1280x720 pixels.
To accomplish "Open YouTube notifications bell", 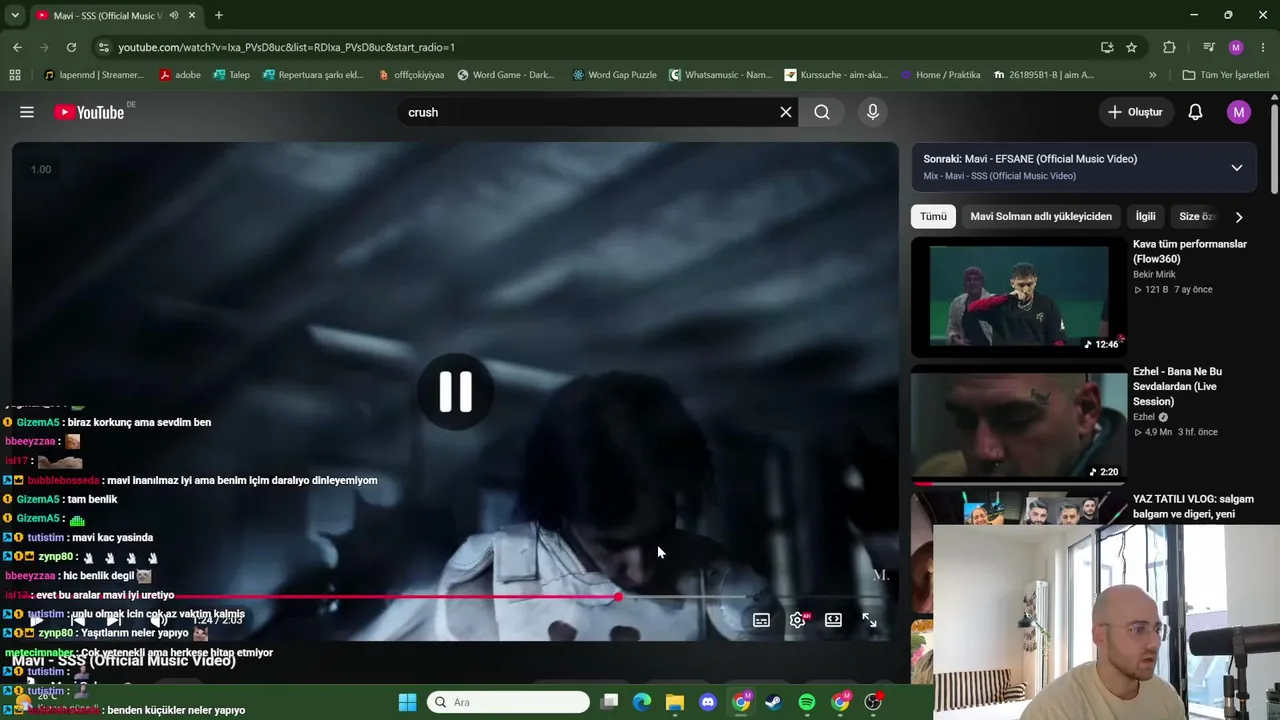I will pyautogui.click(x=1195, y=112).
